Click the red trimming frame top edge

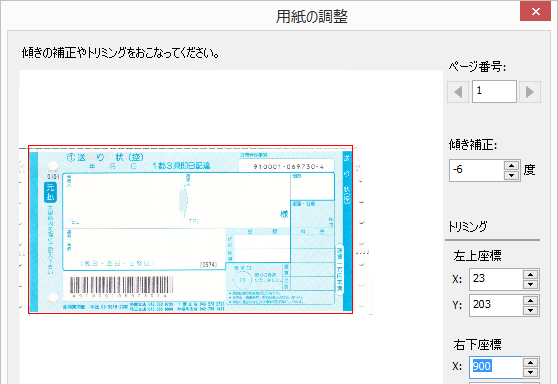click(x=190, y=146)
